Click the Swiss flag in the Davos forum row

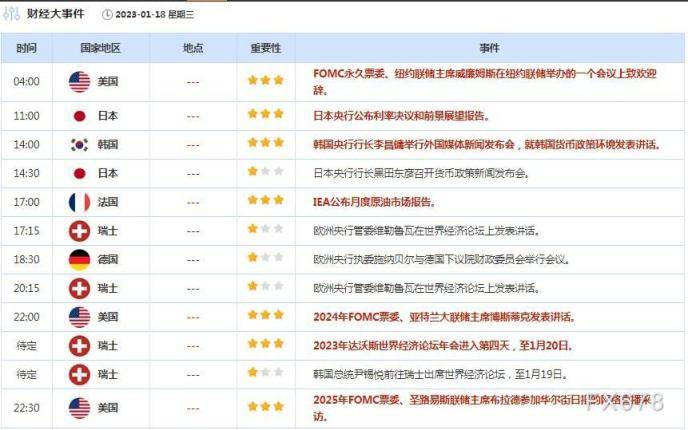[79, 346]
